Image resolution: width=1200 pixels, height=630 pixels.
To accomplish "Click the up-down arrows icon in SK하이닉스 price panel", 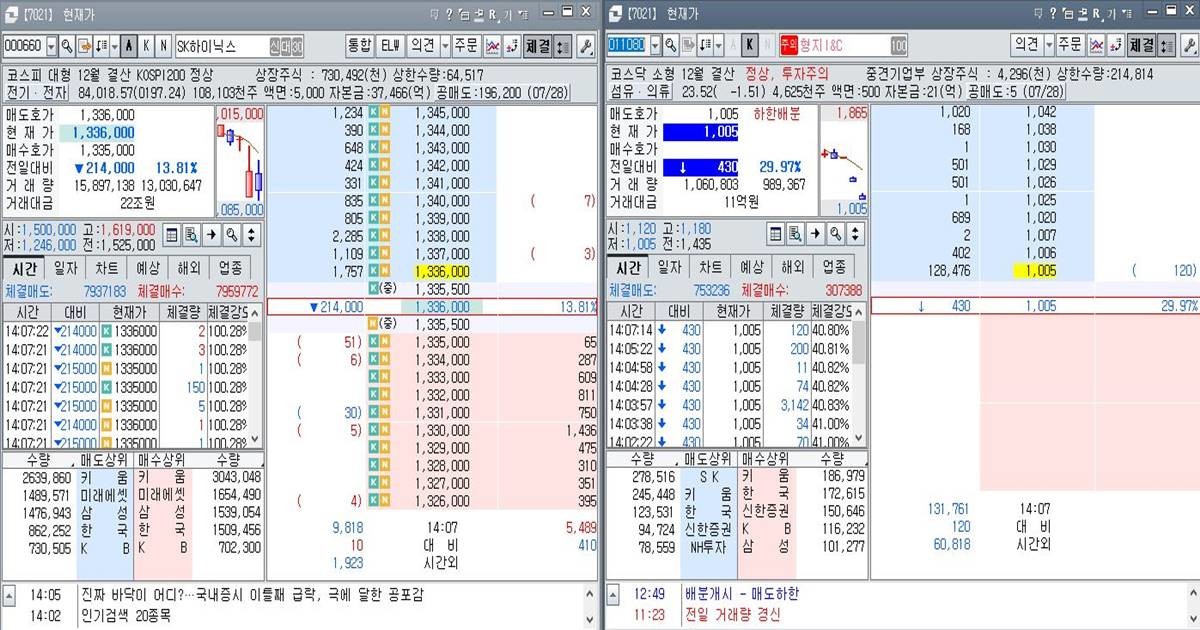I will 250,234.
